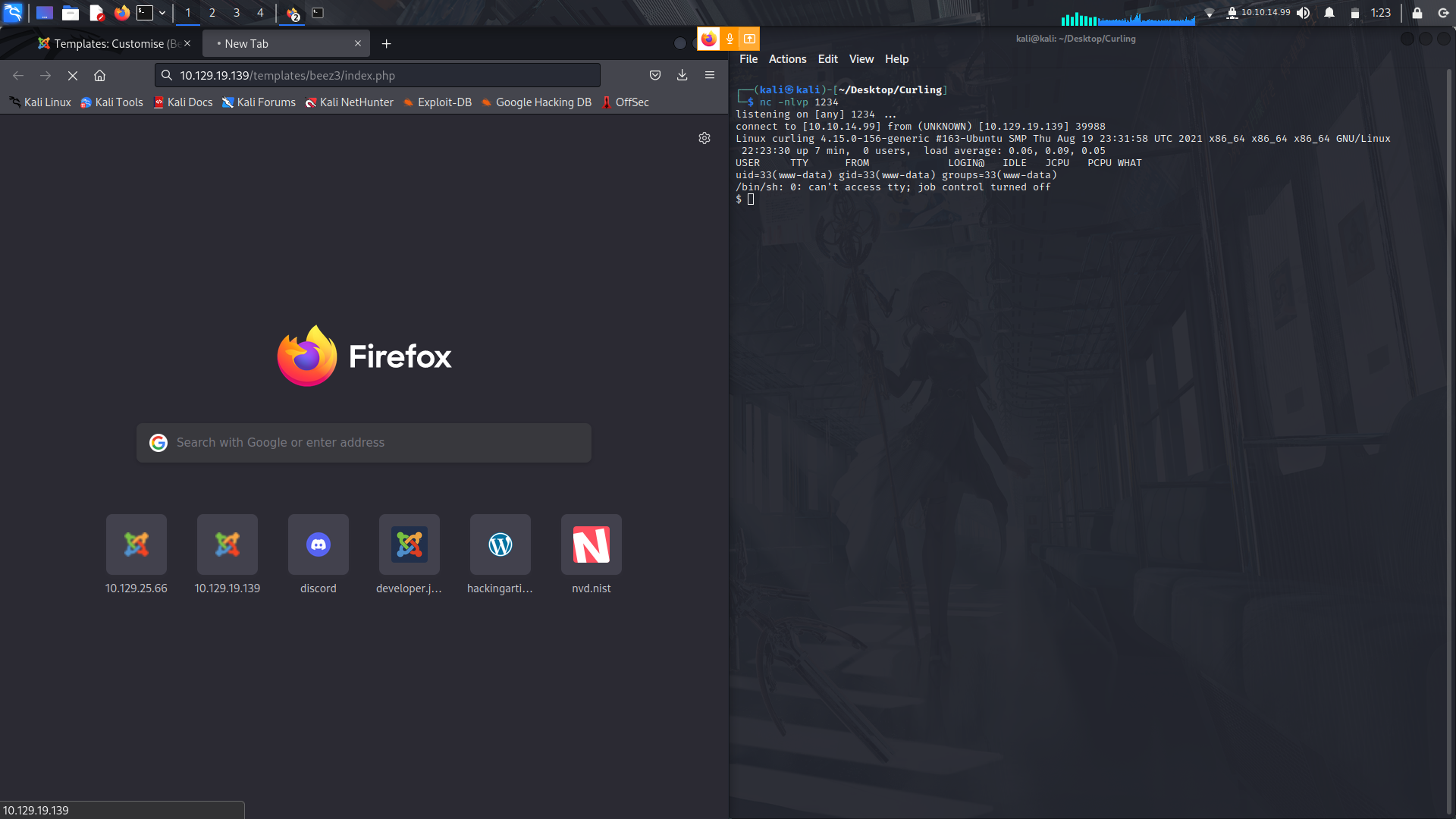Viewport: 1456px width, 819px height.
Task: Open Firefox hamburger application menu
Action: [710, 75]
